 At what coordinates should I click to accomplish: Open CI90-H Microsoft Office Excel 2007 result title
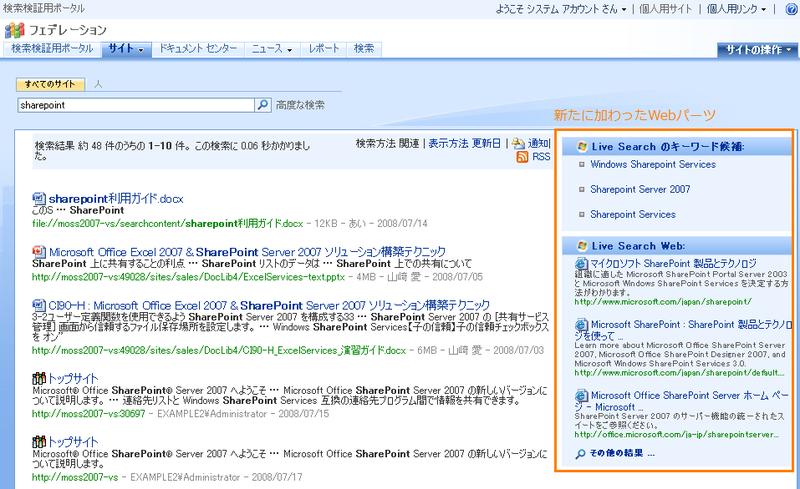[x=269, y=305]
